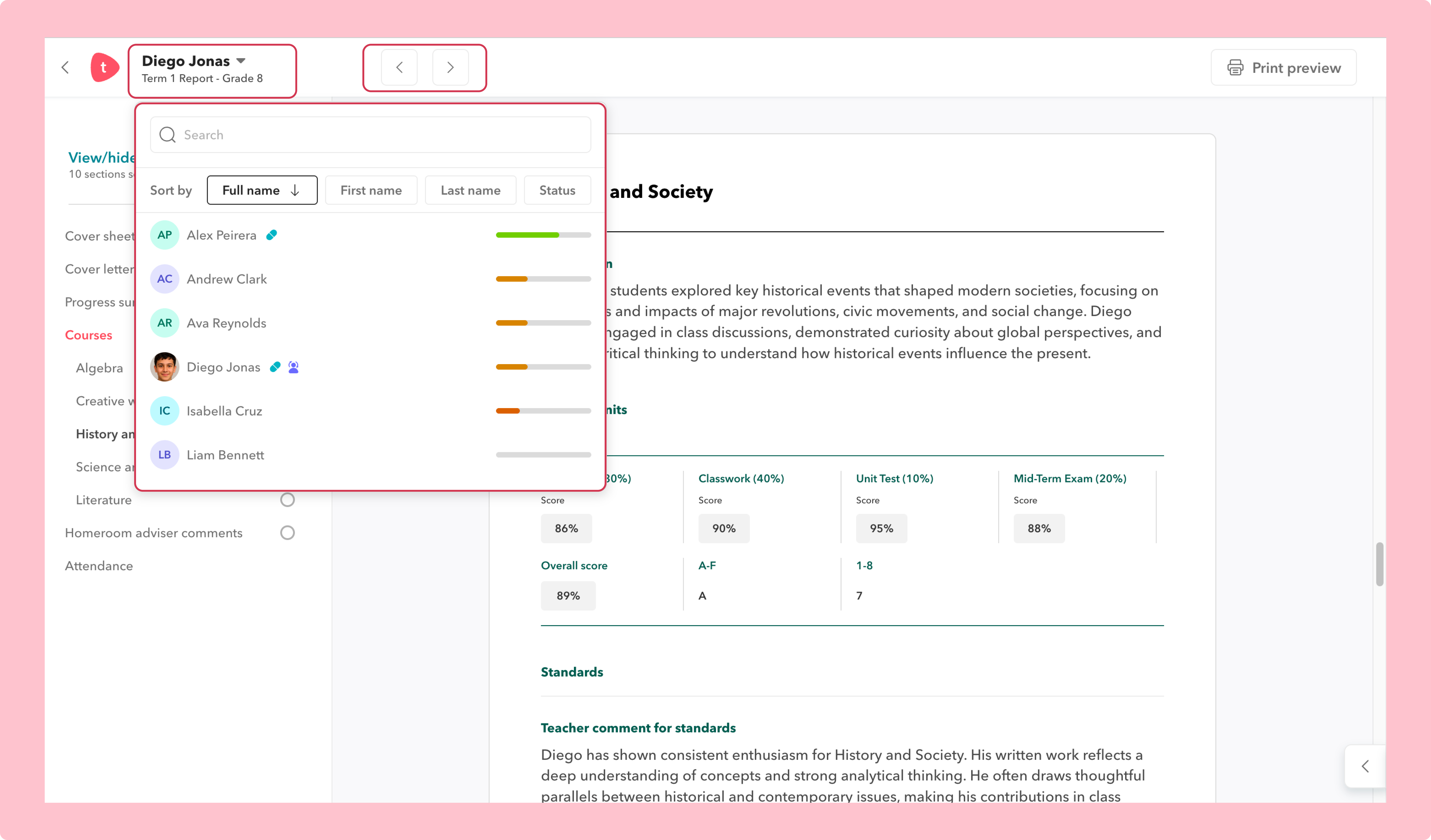Select Isabella Cruz from student list
Viewport: 1431px width, 840px height.
point(370,411)
